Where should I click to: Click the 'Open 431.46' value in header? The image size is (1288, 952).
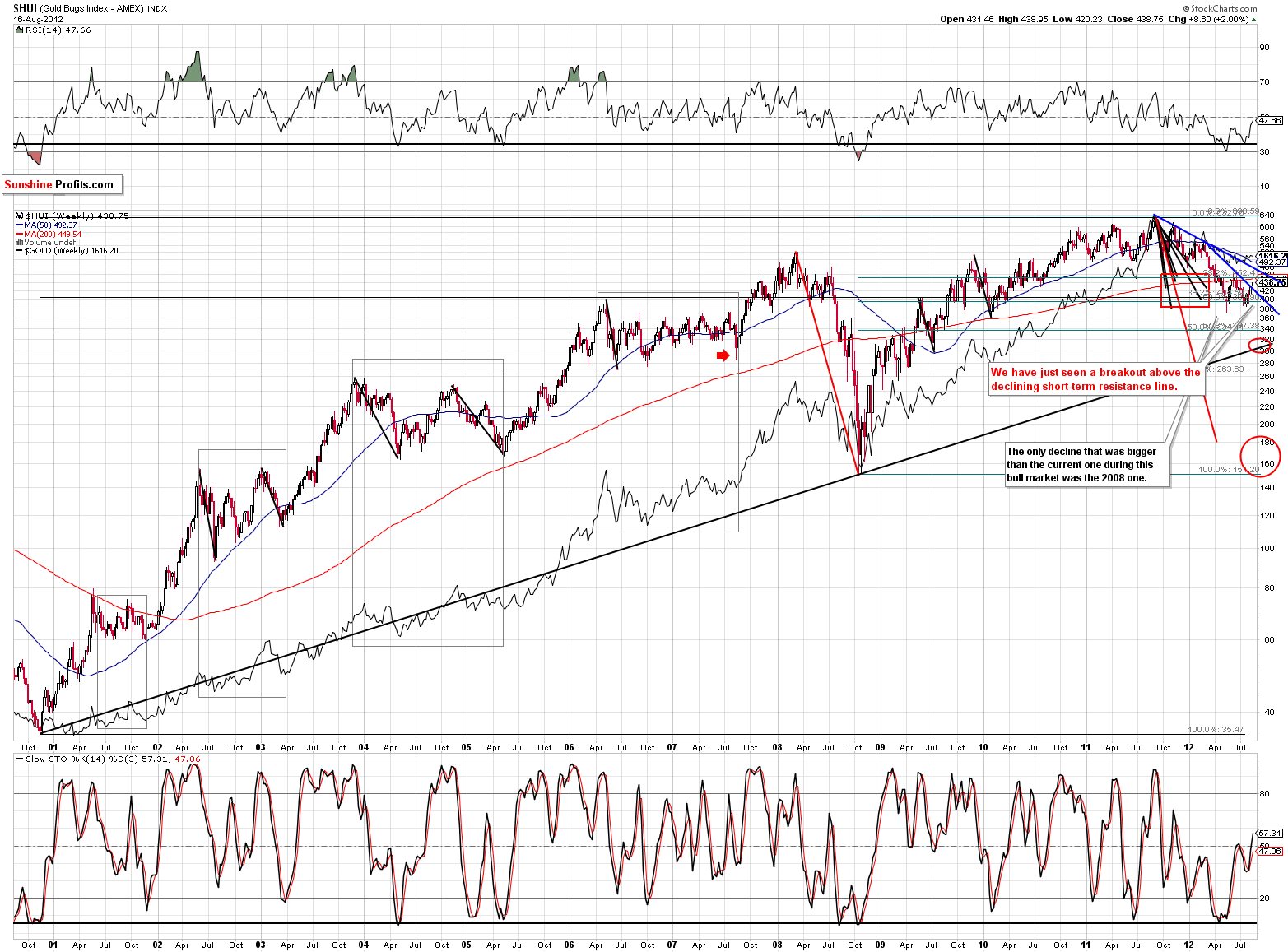pos(967,19)
